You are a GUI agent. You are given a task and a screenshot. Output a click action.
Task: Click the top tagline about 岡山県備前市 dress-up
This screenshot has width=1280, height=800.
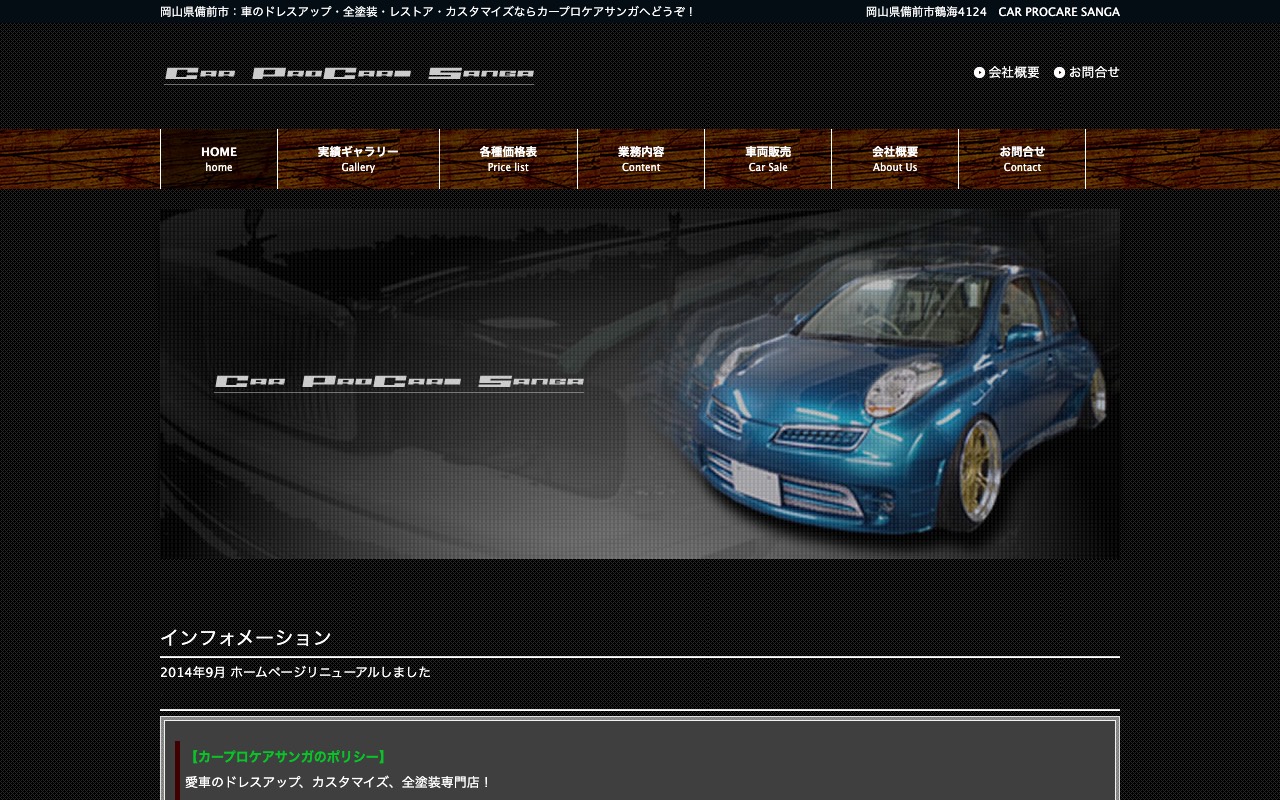(x=428, y=12)
